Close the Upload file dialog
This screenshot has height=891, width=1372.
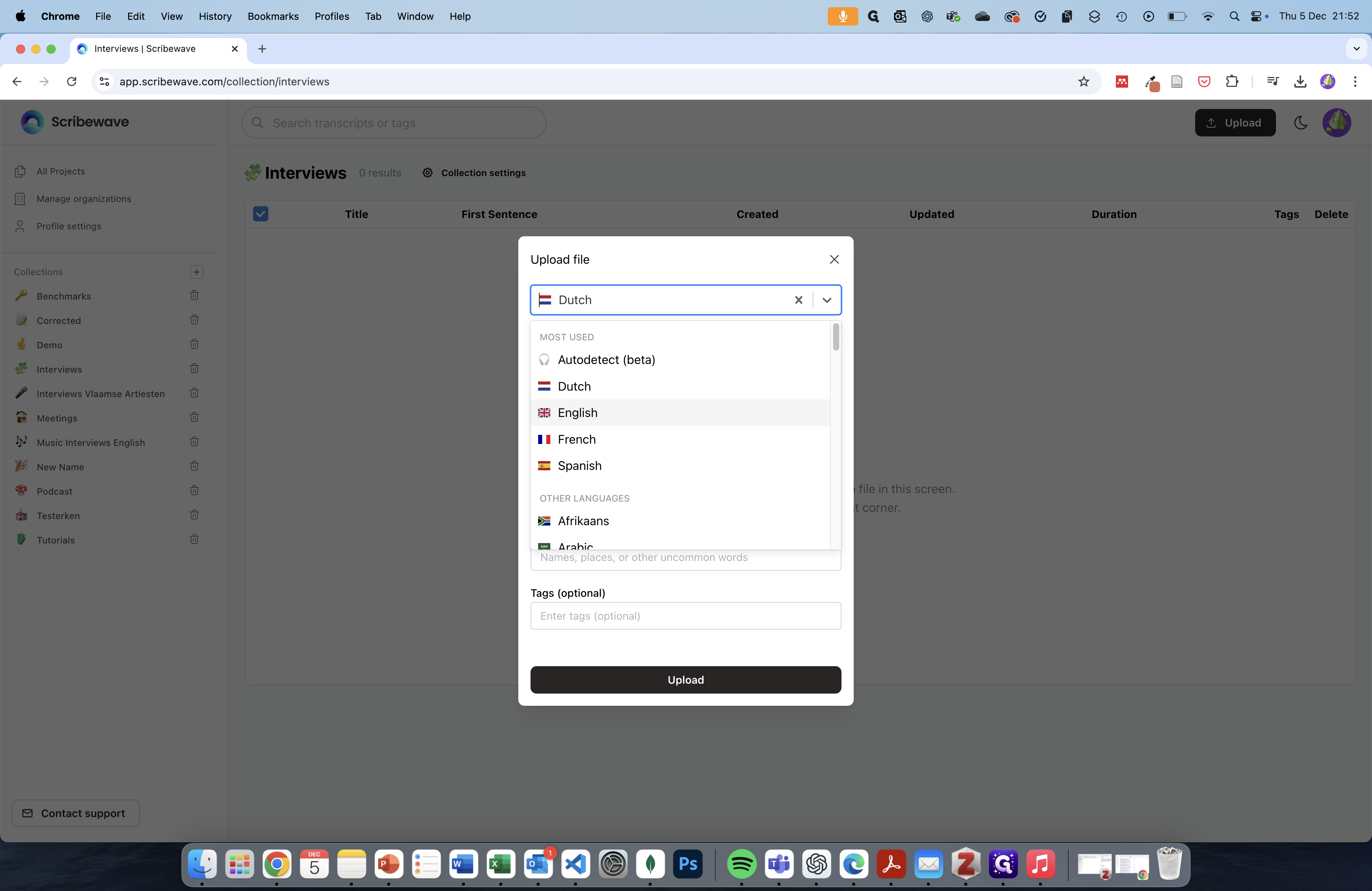pos(834,260)
